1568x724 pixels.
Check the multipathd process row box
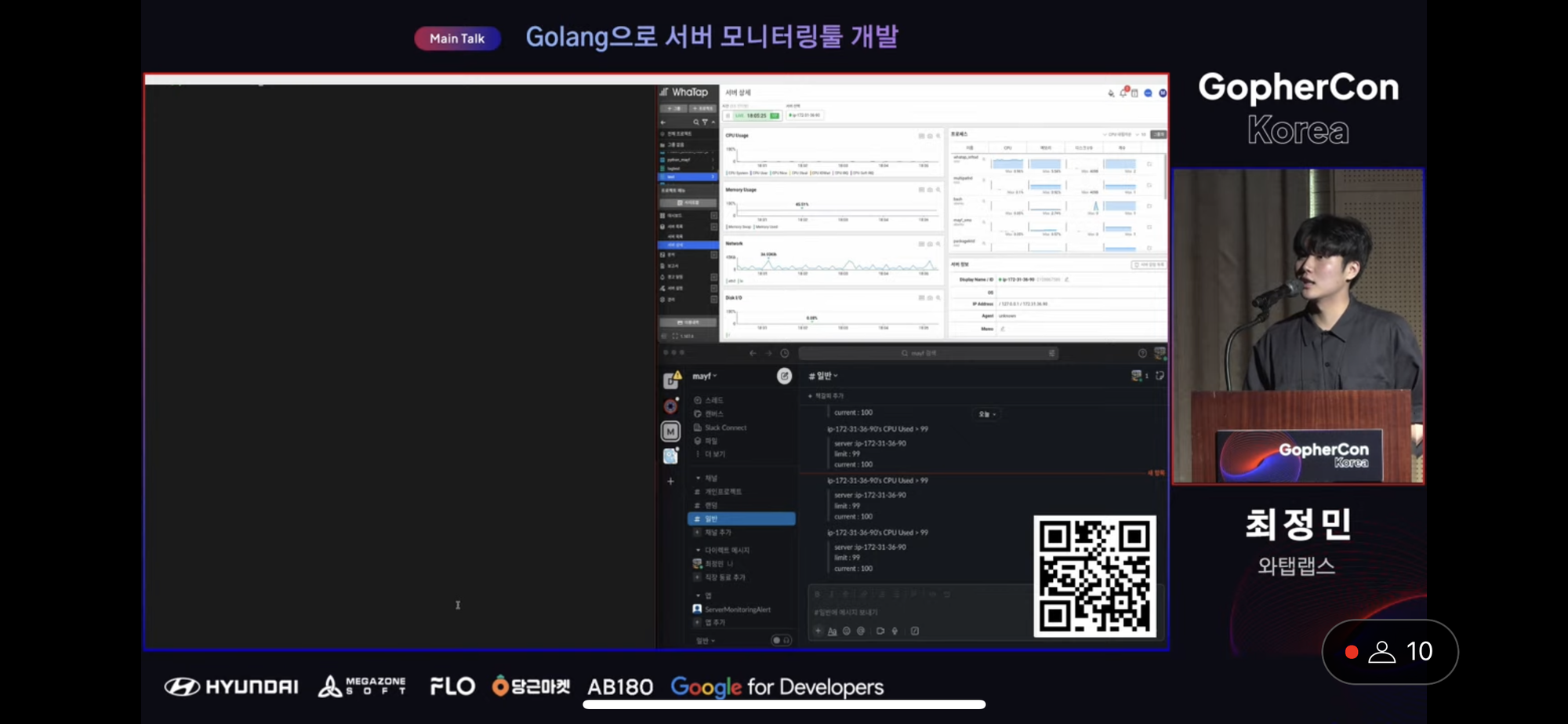1149,185
